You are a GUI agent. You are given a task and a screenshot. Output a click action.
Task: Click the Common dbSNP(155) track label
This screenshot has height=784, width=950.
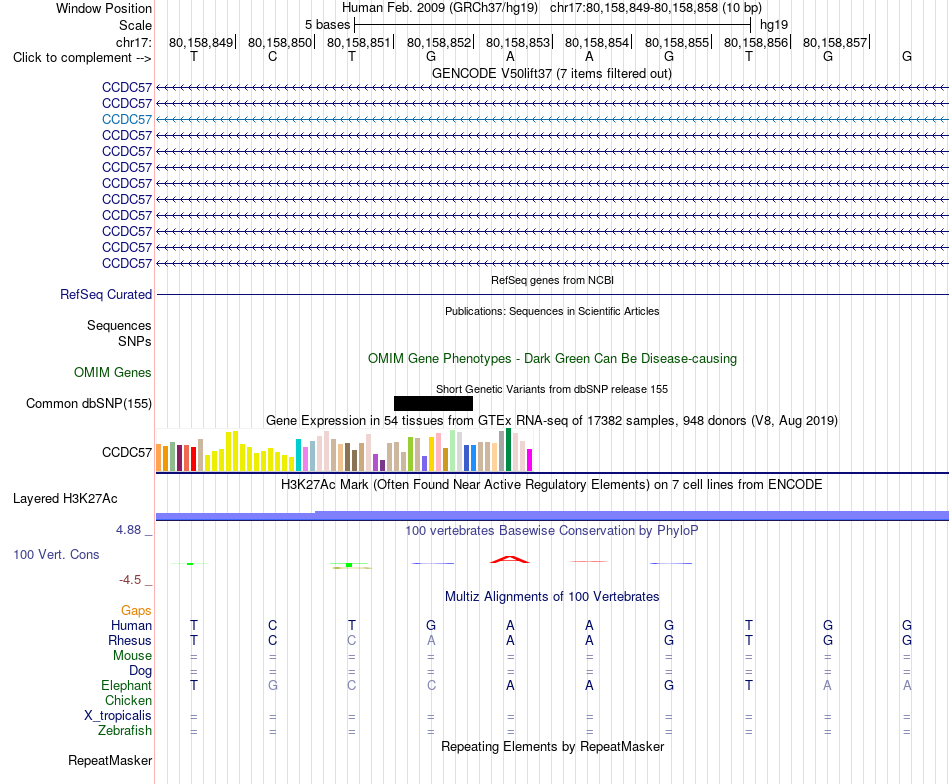[x=89, y=404]
